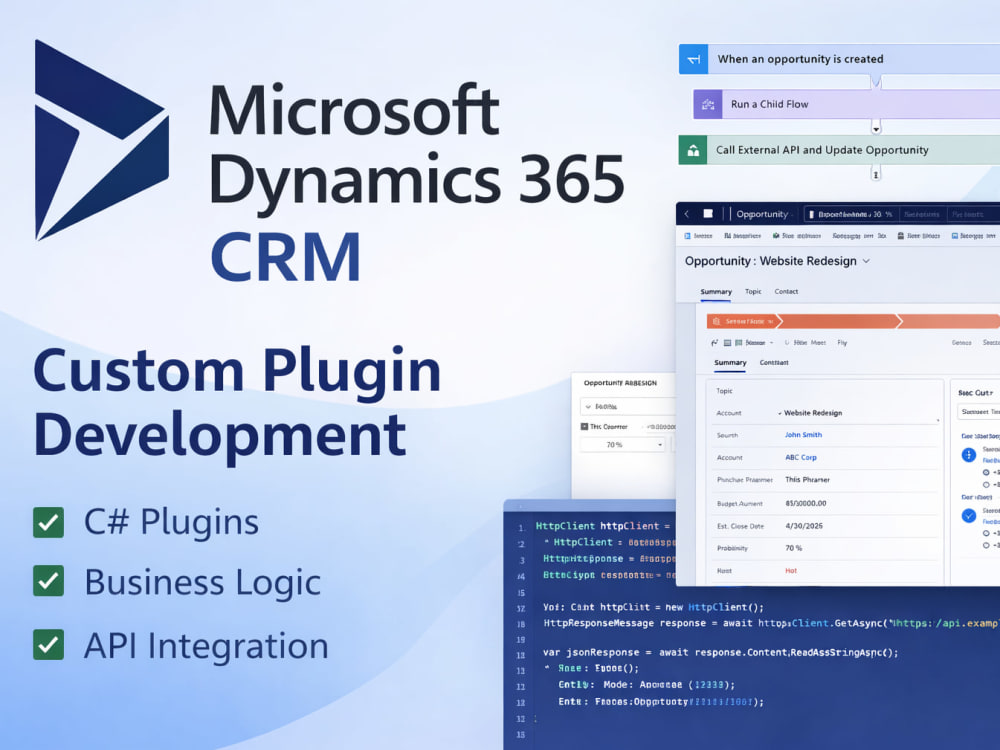Open the ABC Corp account link
This screenshot has width=1000, height=750.
point(801,457)
